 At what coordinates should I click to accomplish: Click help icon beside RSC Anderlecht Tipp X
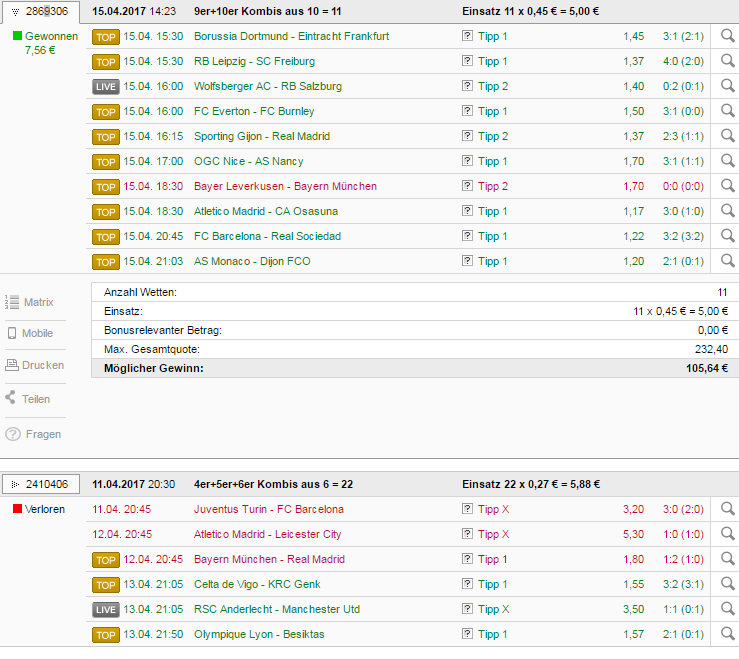tap(467, 609)
